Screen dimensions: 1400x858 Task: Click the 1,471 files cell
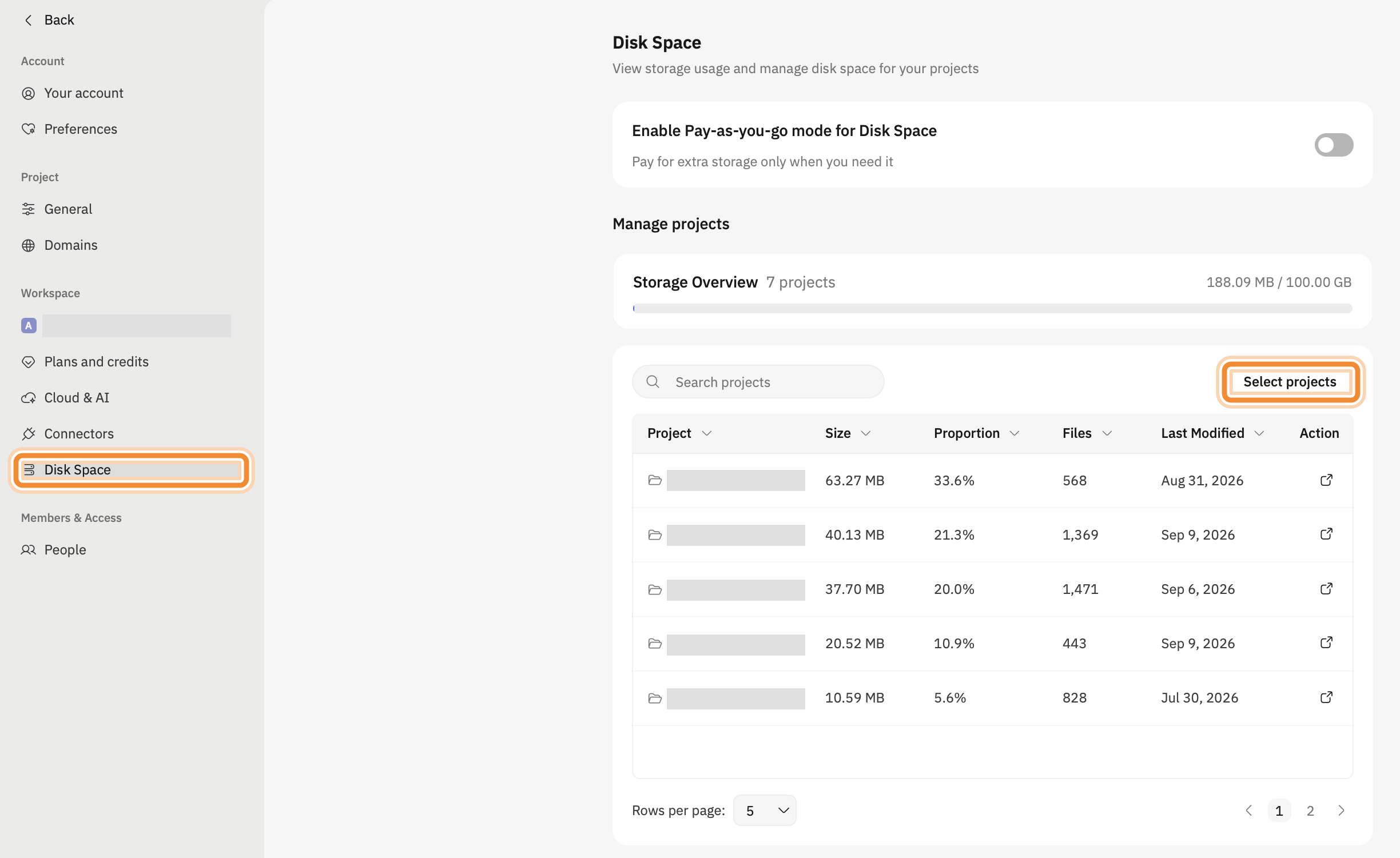tap(1080, 589)
